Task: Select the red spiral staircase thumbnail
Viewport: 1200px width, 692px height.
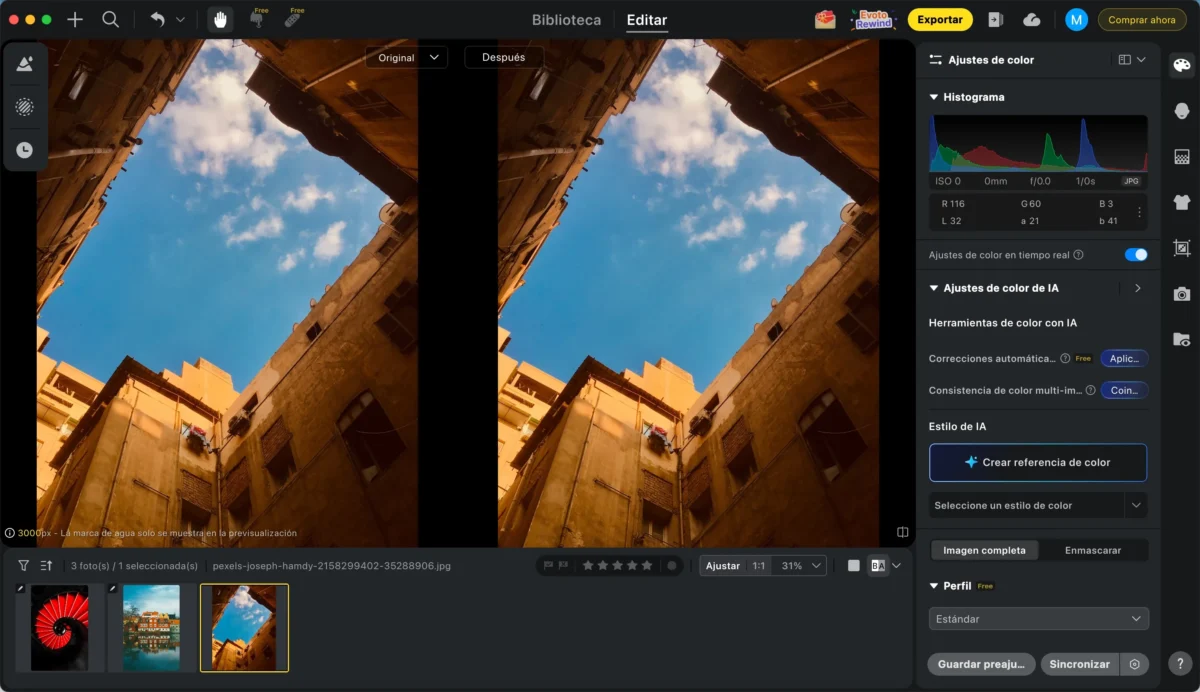Action: coord(60,627)
